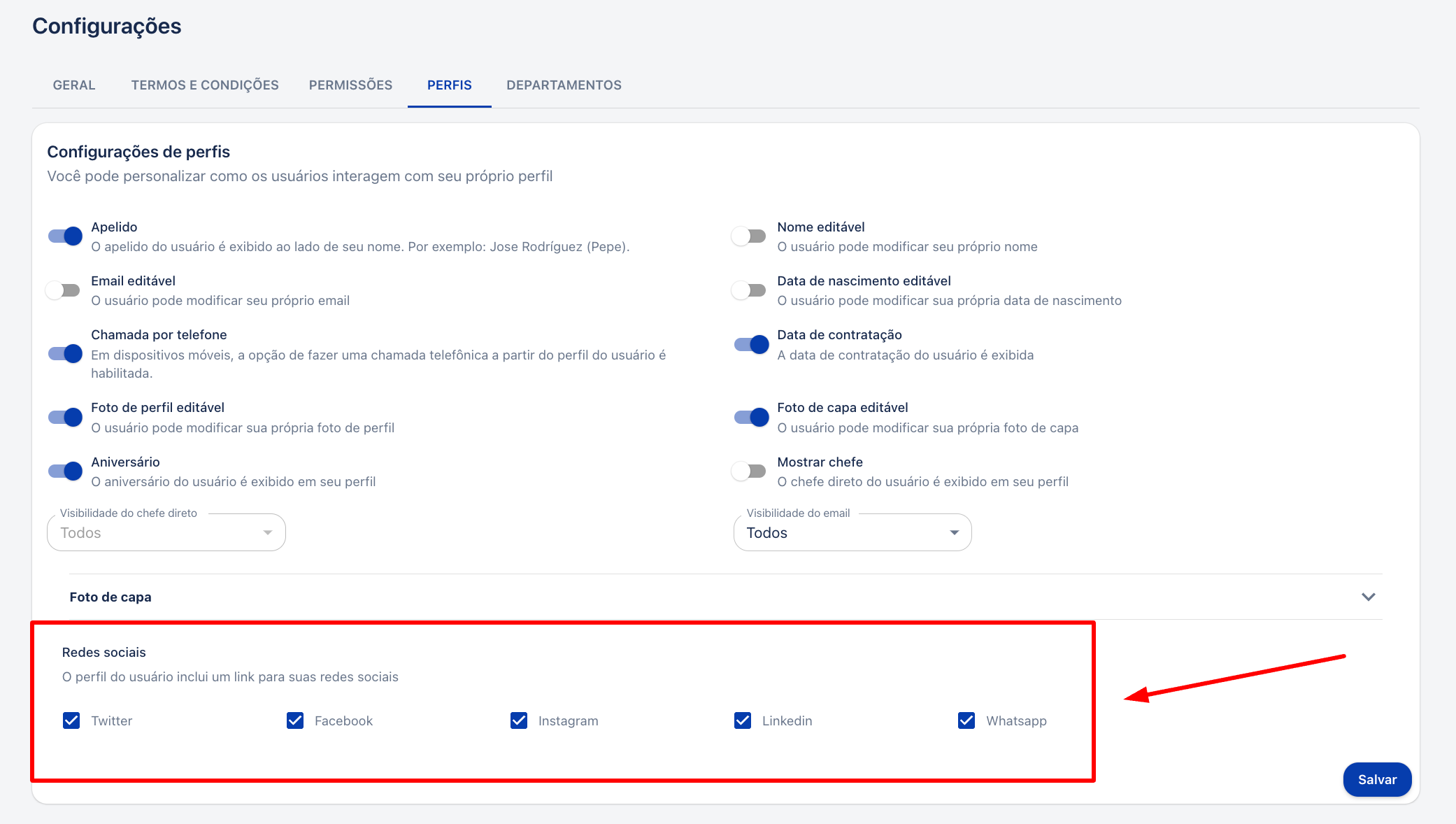Click the 'Foto de capa' heading text

point(110,597)
